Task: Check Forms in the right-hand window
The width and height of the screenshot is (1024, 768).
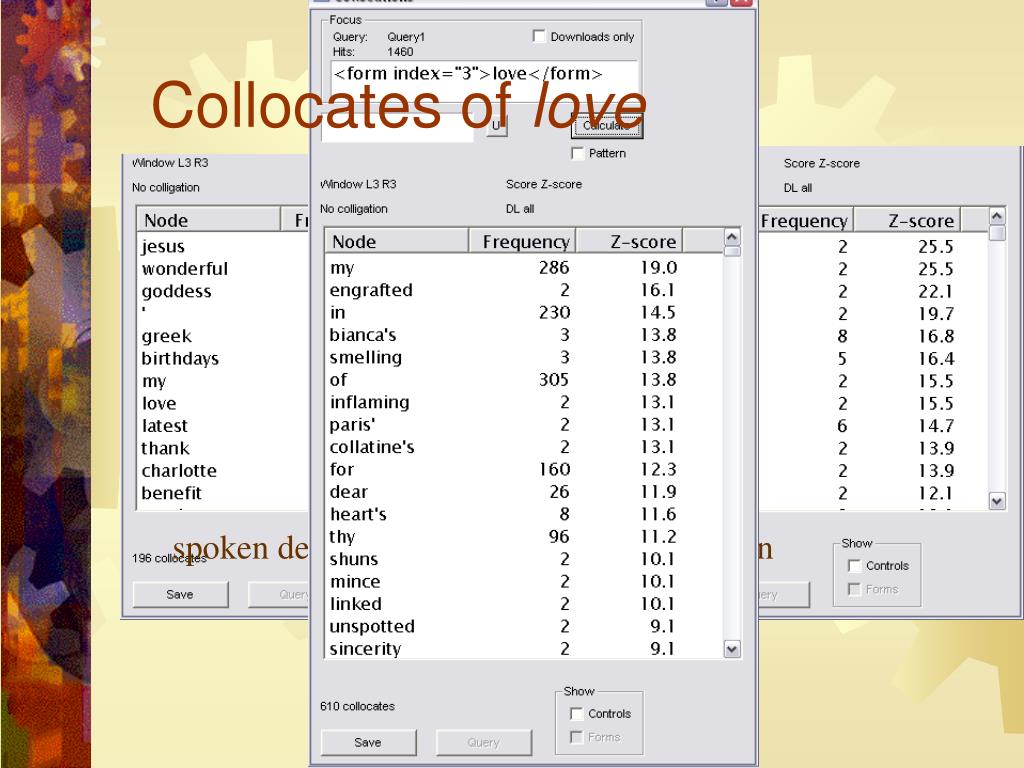Action: click(854, 589)
